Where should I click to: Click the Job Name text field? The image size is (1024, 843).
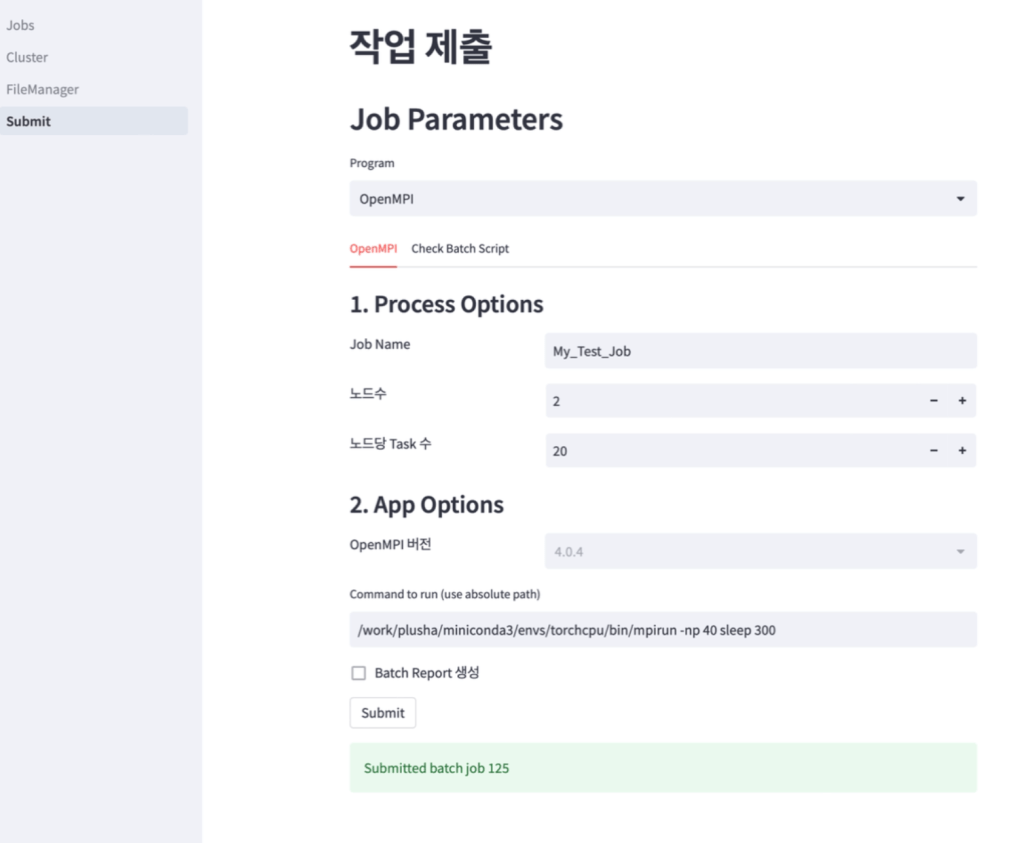760,351
